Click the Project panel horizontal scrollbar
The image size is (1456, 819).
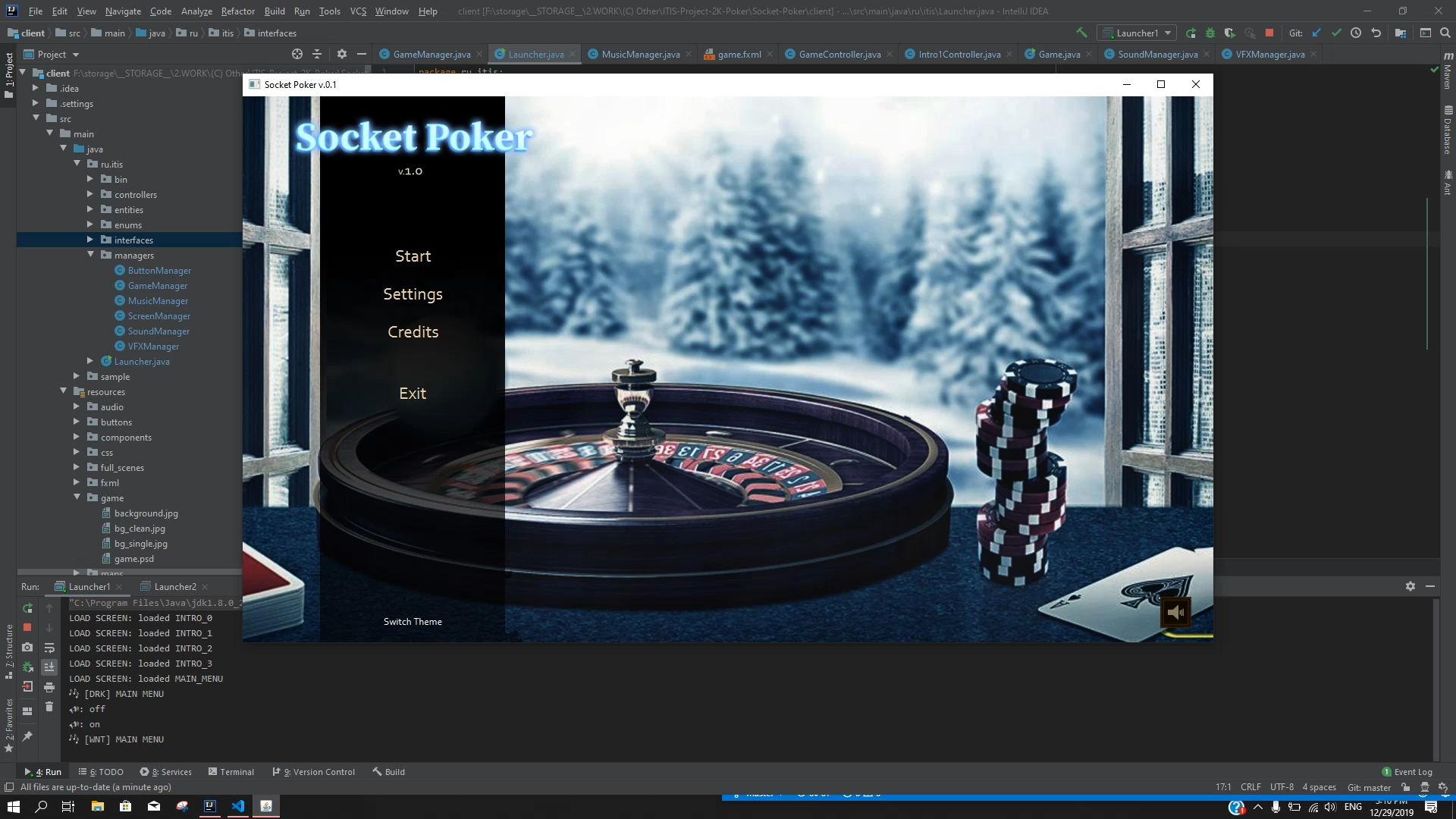(129, 571)
